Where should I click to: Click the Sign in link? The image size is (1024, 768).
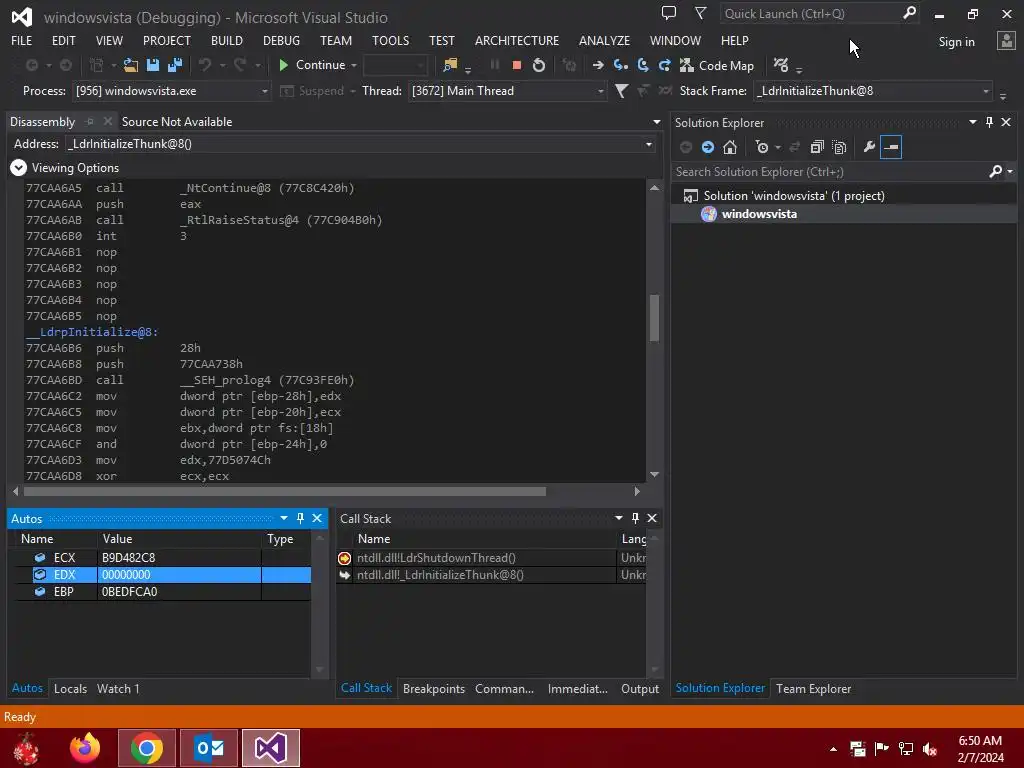[956, 42]
